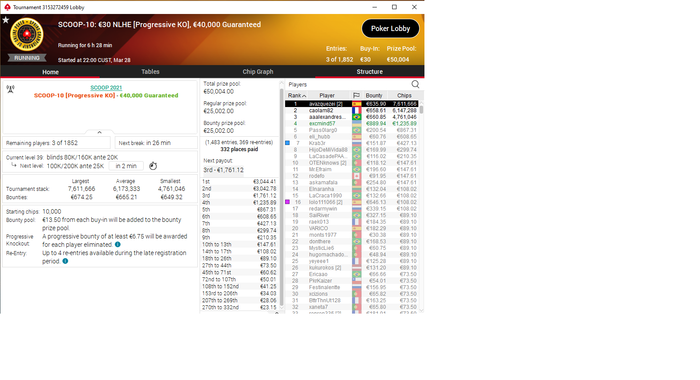Select player row askamafala
The height and width of the screenshot is (380, 700).
[351, 182]
